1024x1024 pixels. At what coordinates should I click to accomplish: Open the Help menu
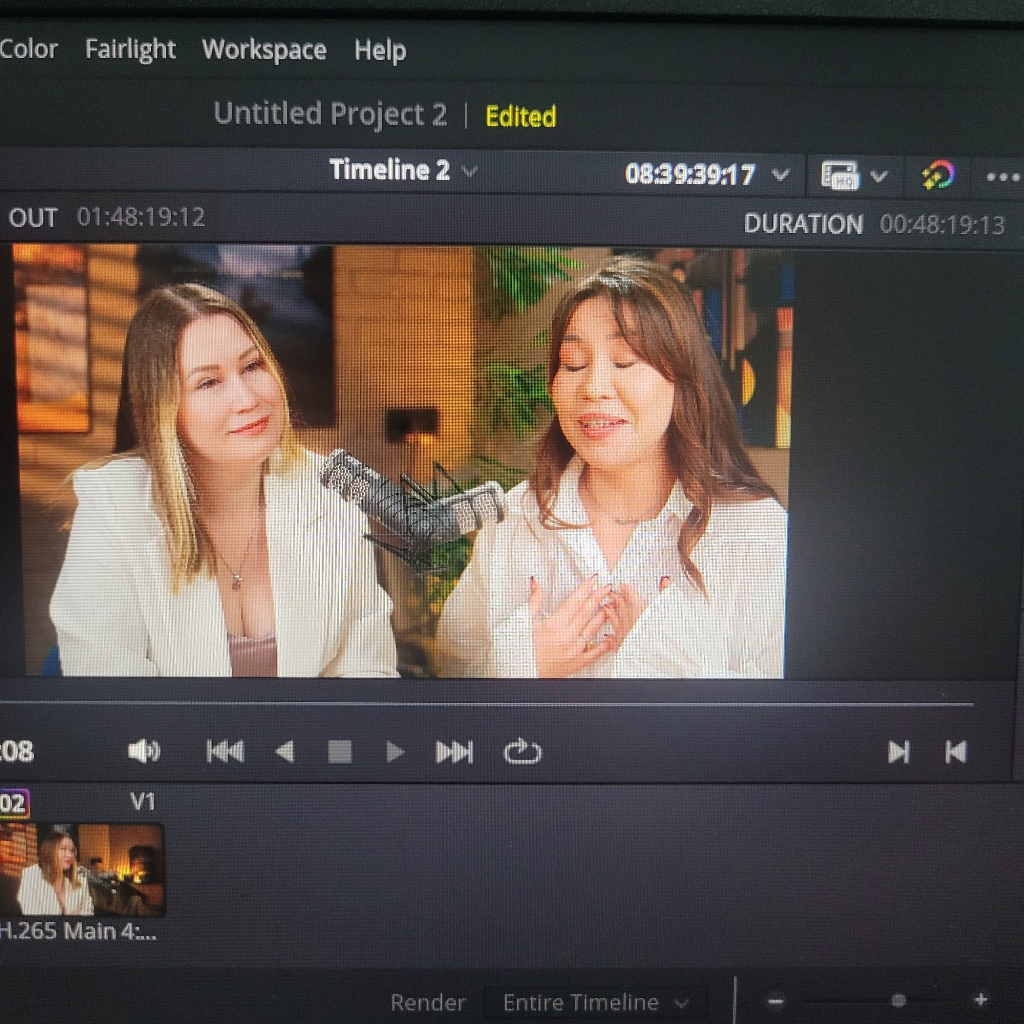pos(380,50)
